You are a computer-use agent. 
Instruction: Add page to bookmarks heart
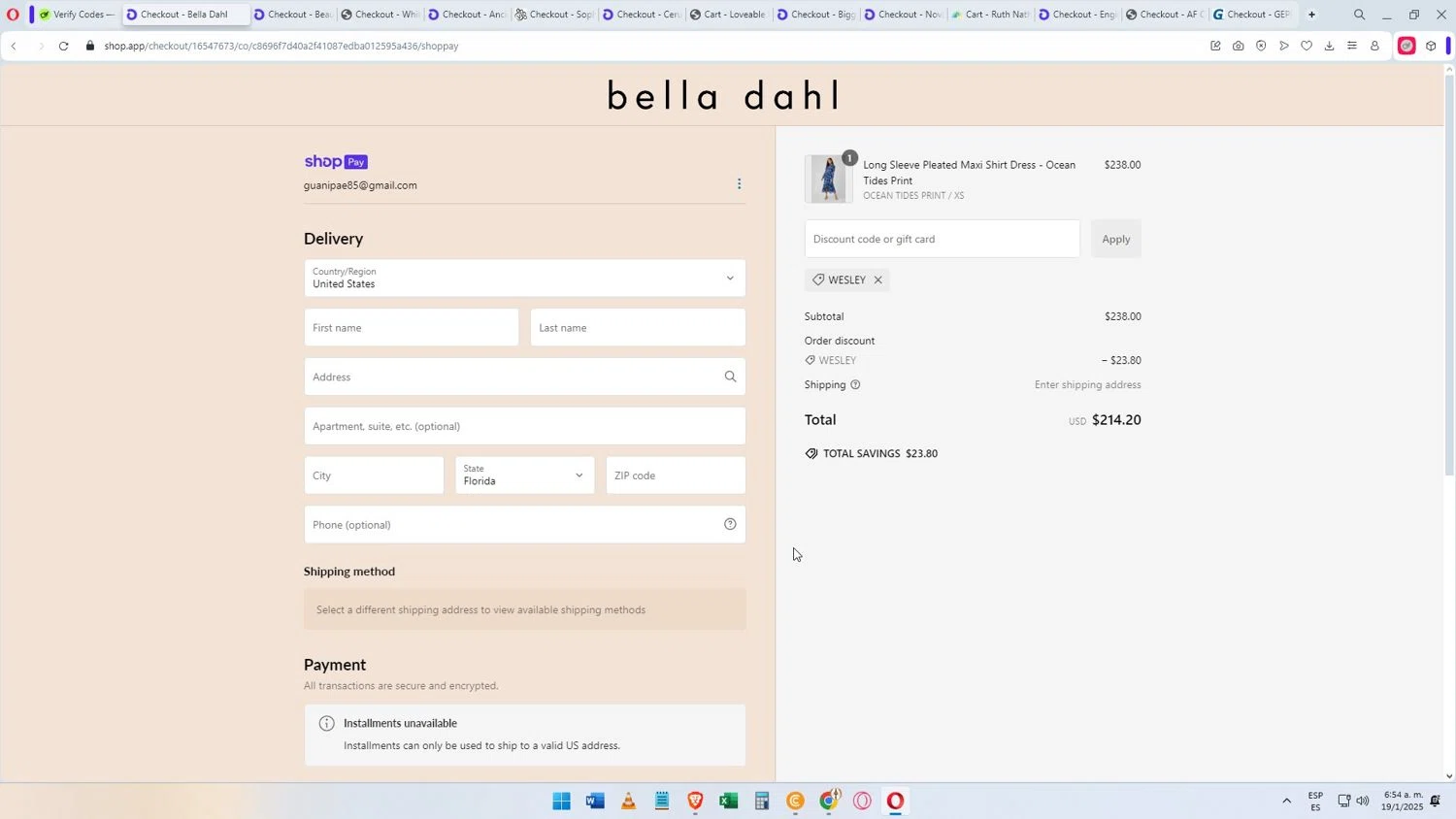(1306, 46)
